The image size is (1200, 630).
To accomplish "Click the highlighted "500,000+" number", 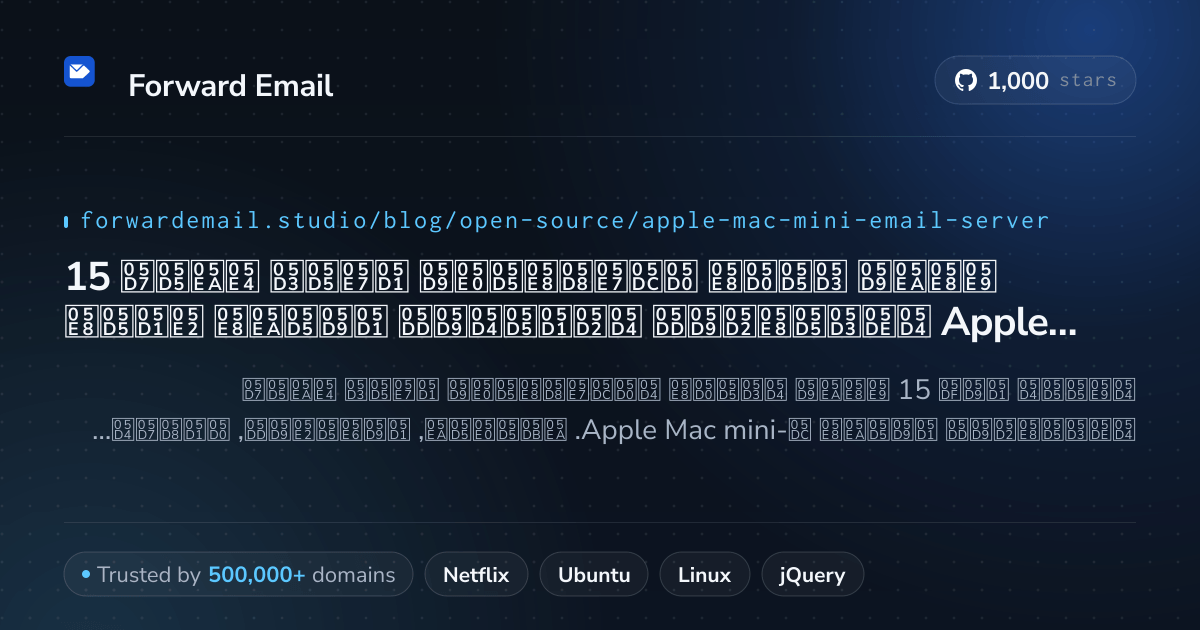I will [x=257, y=575].
